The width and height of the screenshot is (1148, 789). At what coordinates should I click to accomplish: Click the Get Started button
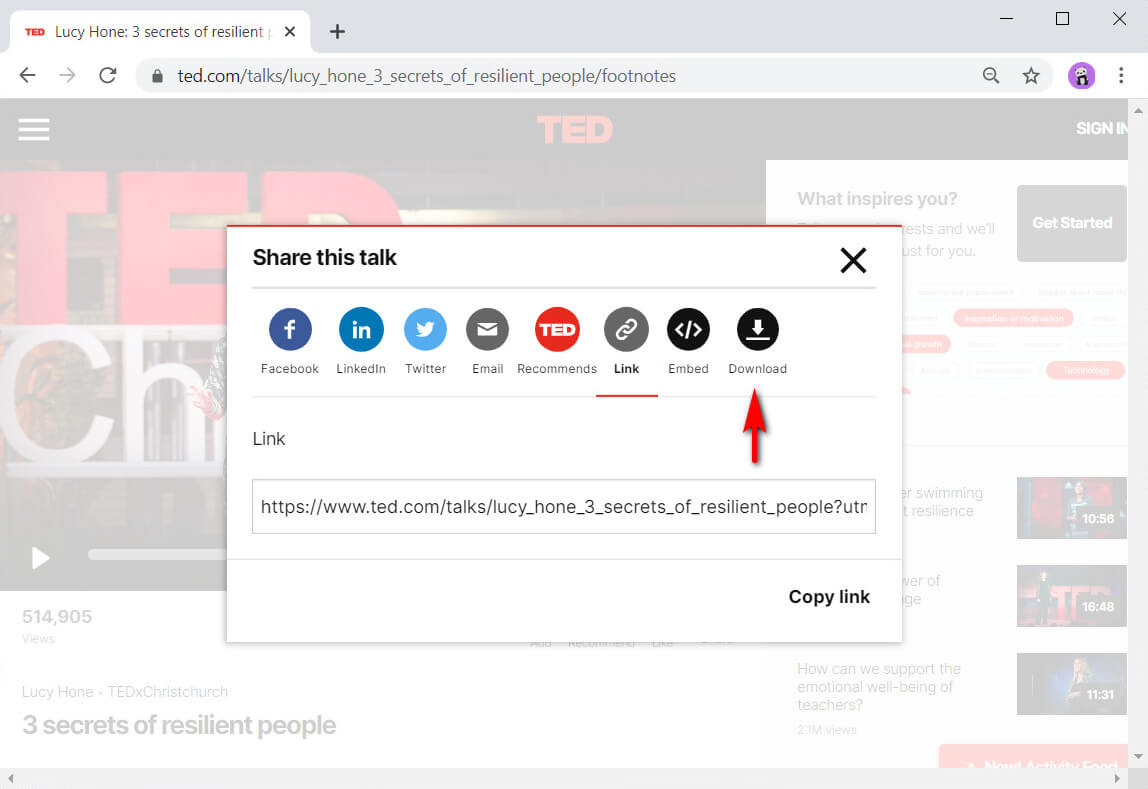[1071, 223]
